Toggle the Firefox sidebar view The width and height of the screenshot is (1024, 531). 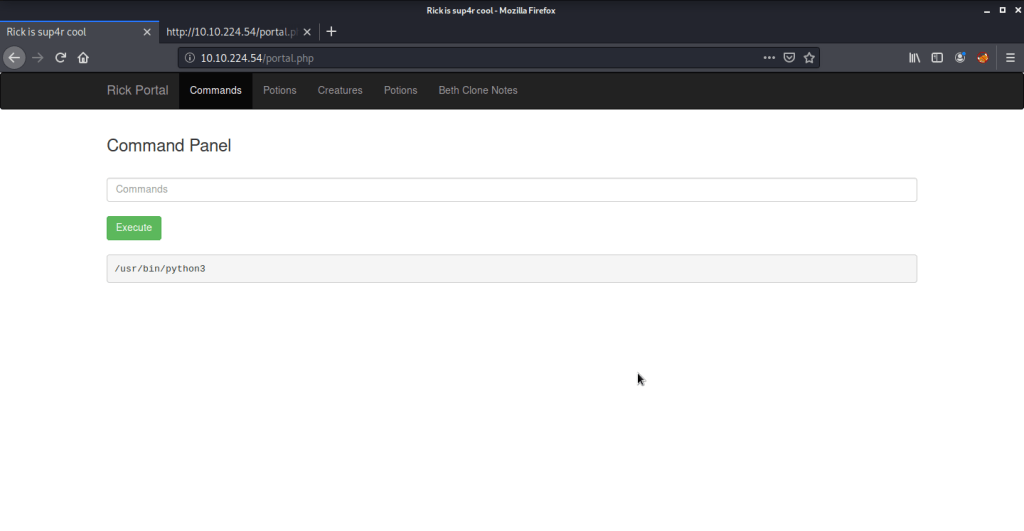tap(937, 58)
